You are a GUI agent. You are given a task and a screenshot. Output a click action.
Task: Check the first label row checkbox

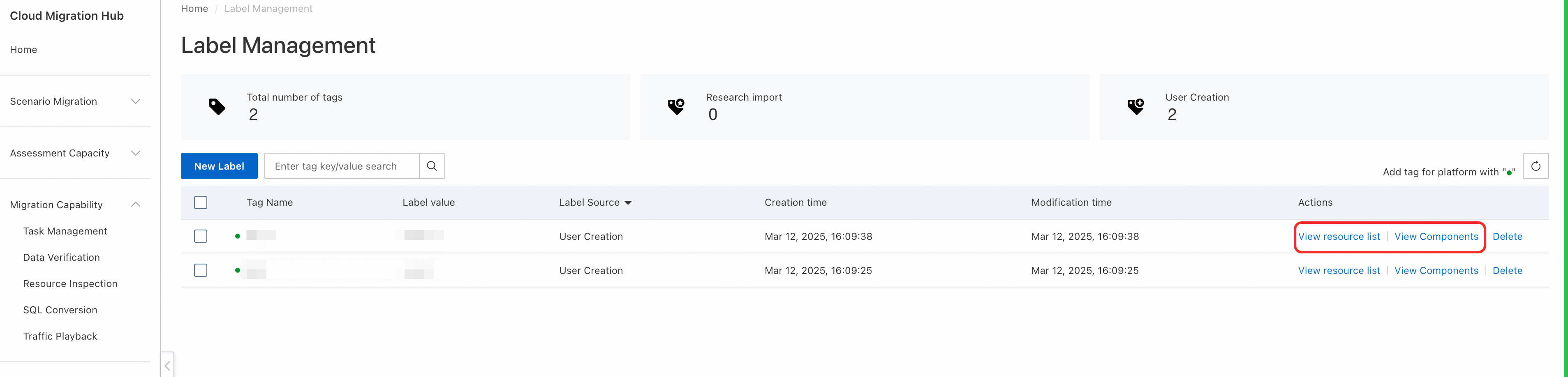tap(200, 237)
